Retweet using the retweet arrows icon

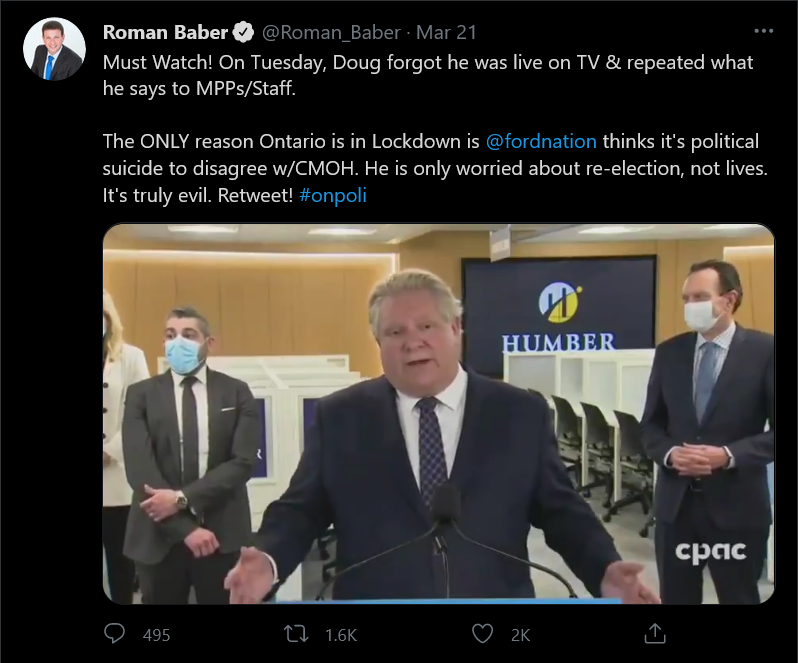[296, 634]
